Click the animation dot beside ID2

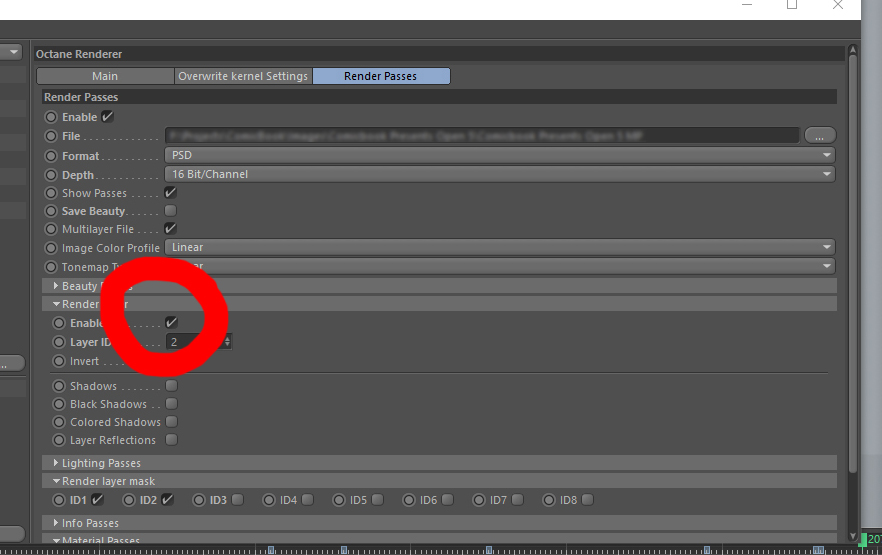(x=129, y=500)
